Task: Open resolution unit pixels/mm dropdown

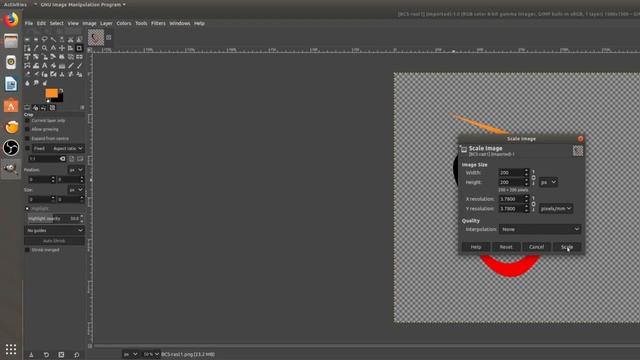Action: pos(556,209)
